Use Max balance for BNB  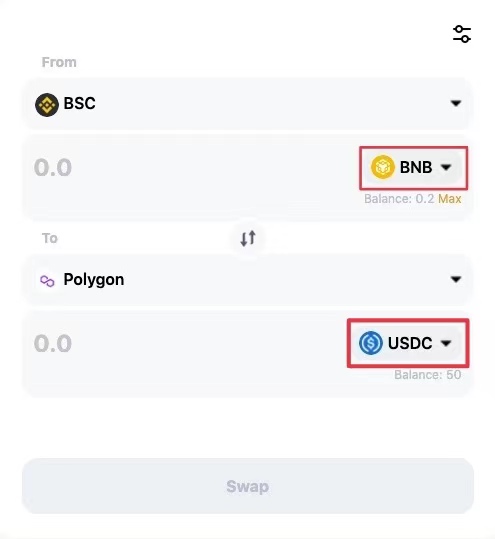(450, 199)
